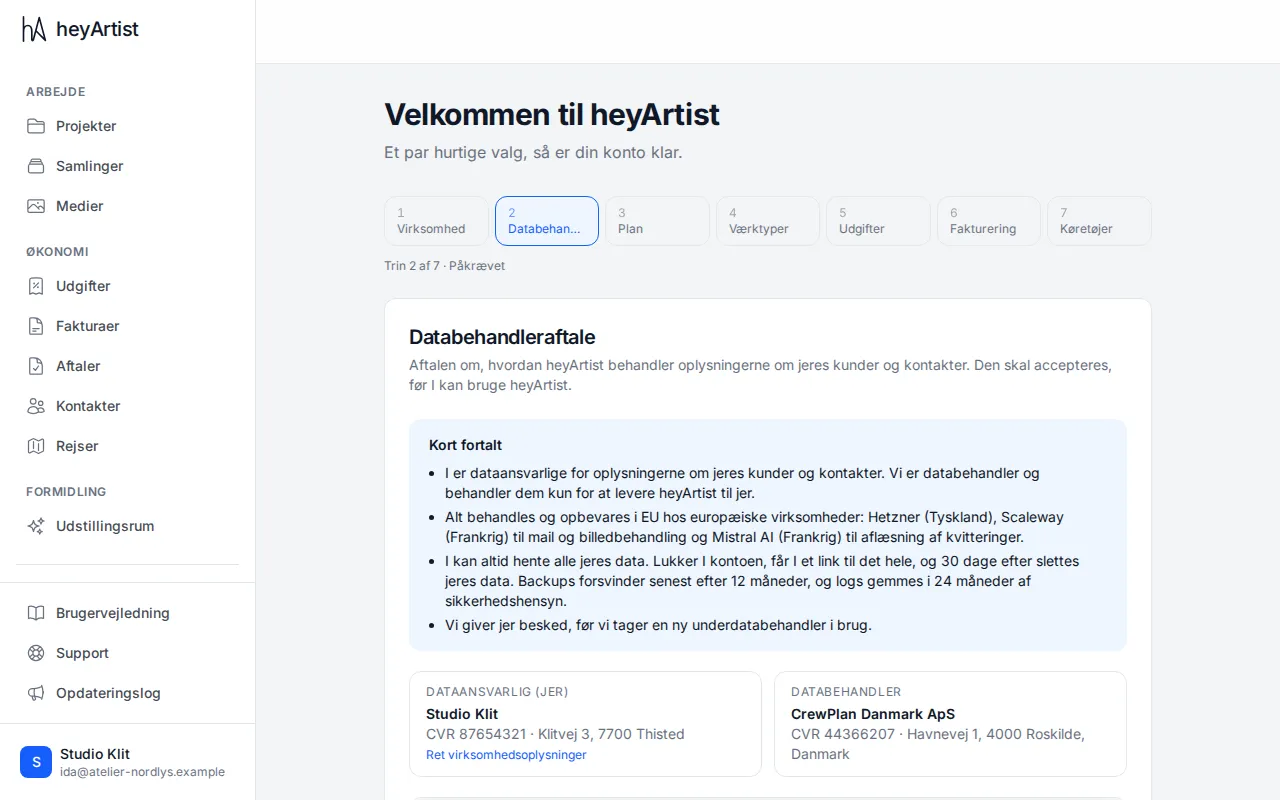Click the Udgifter receipt icon
This screenshot has height=800, width=1280.
click(x=36, y=286)
